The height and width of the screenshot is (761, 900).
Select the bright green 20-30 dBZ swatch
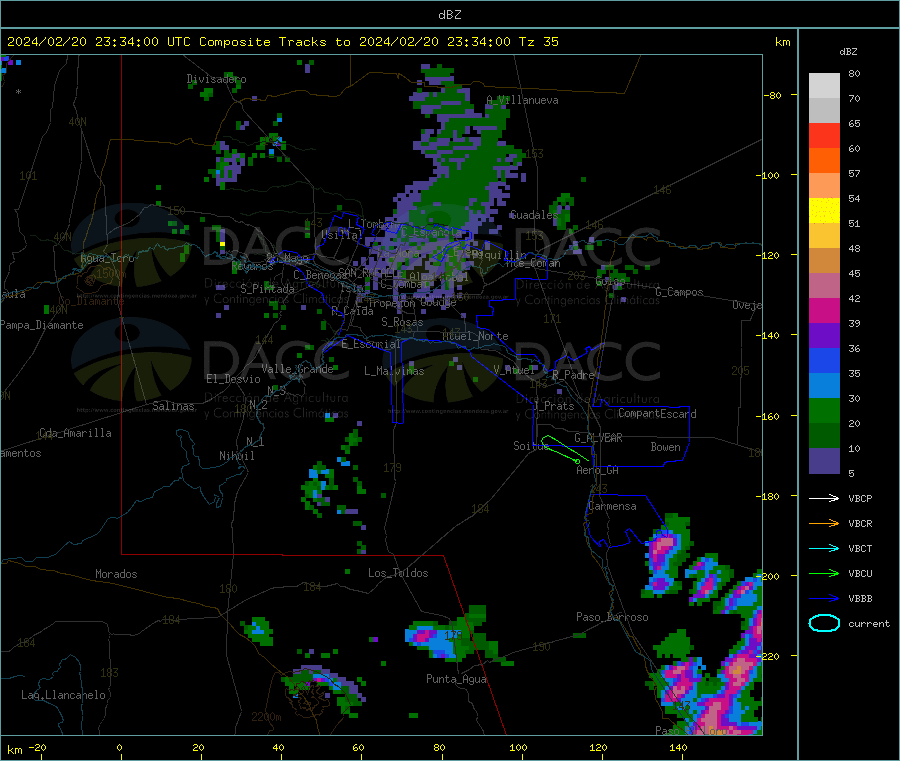click(824, 410)
